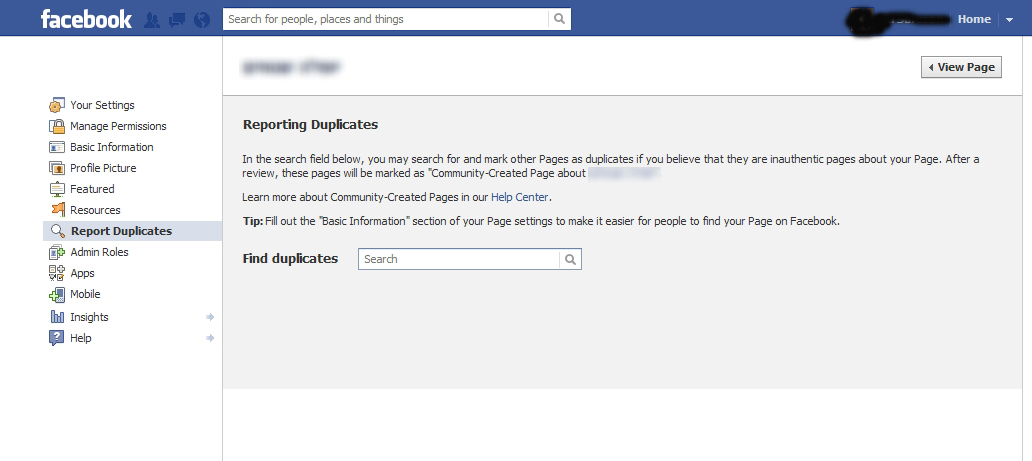Open messages icon in top bar

click(176, 20)
